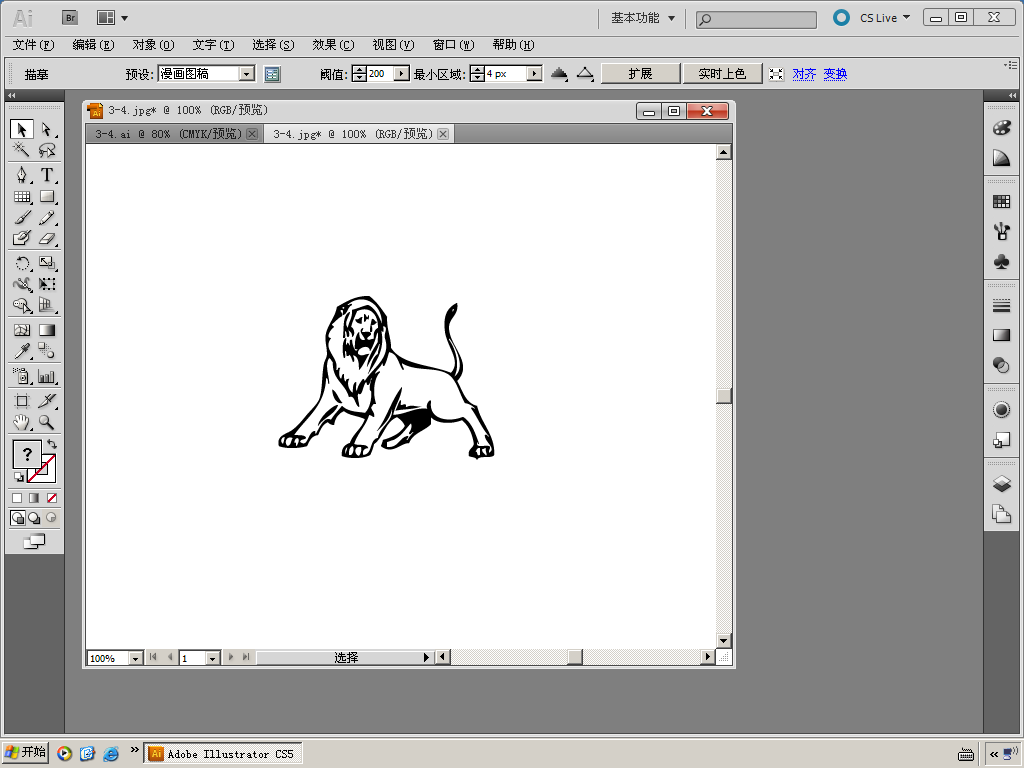Enable Draw Behind mode
1024x768 pixels.
click(34, 518)
